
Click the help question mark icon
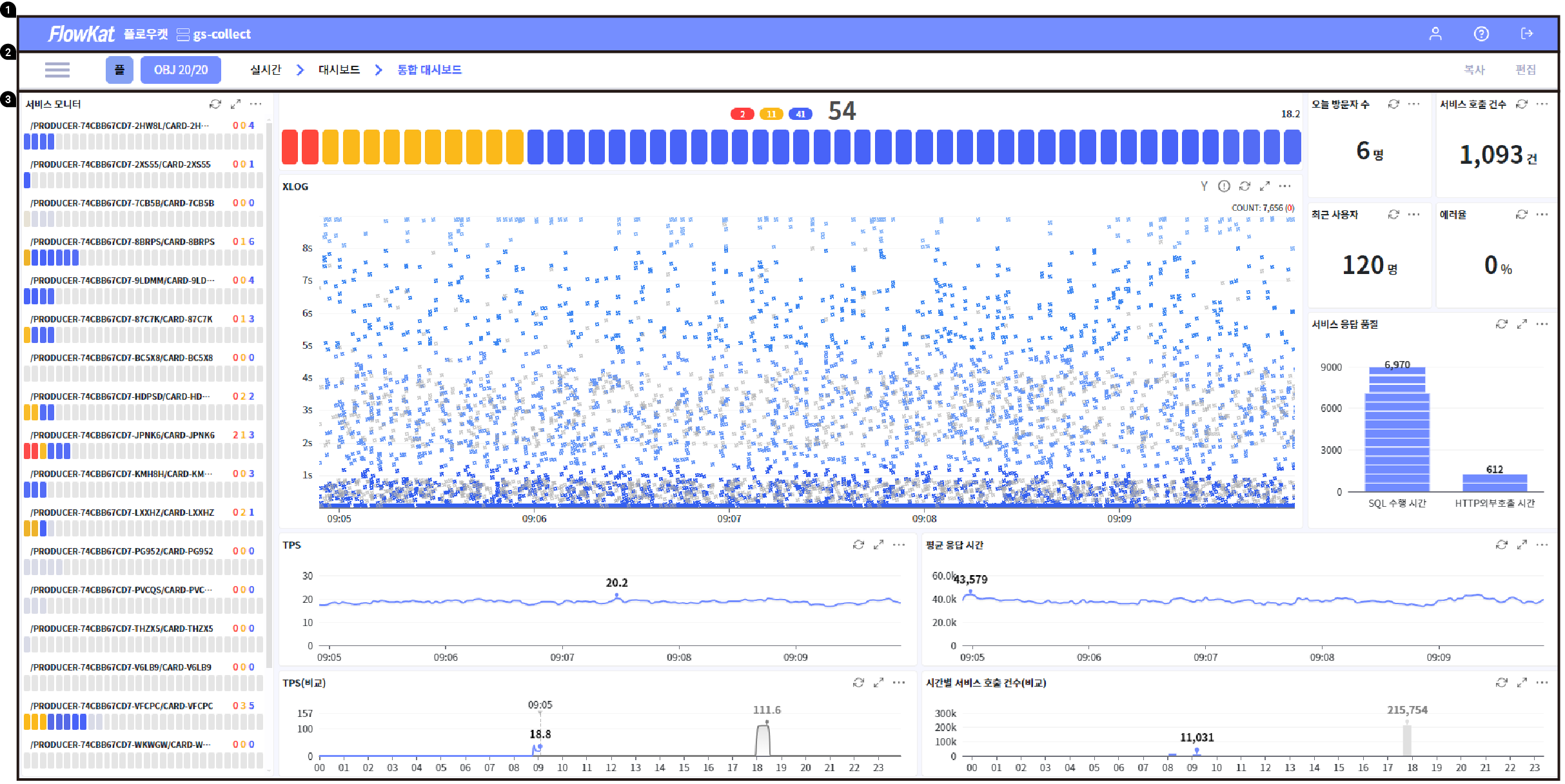tap(1481, 34)
